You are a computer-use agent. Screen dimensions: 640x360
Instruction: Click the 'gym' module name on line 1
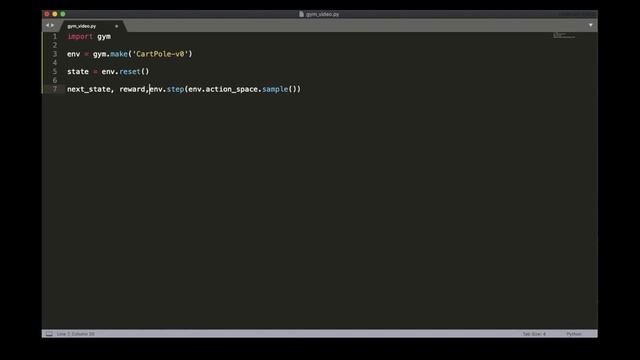pyautogui.click(x=104, y=37)
